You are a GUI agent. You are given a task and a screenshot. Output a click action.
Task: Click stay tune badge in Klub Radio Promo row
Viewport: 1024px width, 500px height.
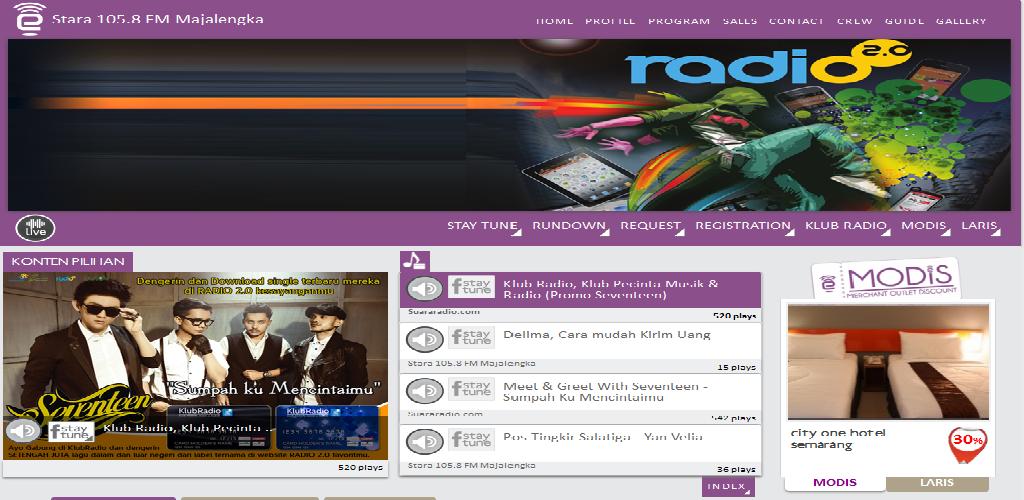tap(472, 287)
